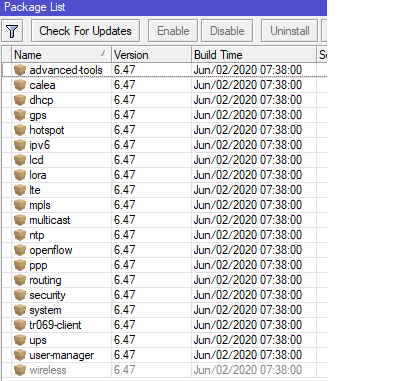Select the multicast package name
Viewport: 396px width, 381px height.
[x=50, y=220]
